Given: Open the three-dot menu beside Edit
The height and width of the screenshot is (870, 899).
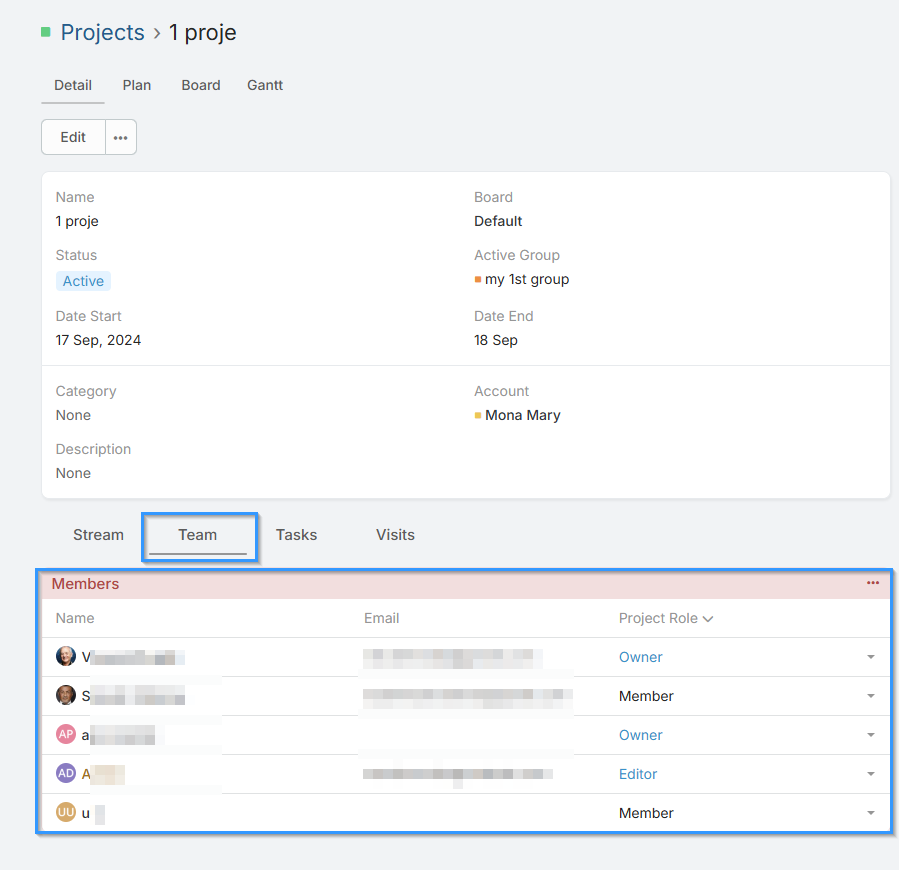Looking at the screenshot, I should click(x=120, y=138).
